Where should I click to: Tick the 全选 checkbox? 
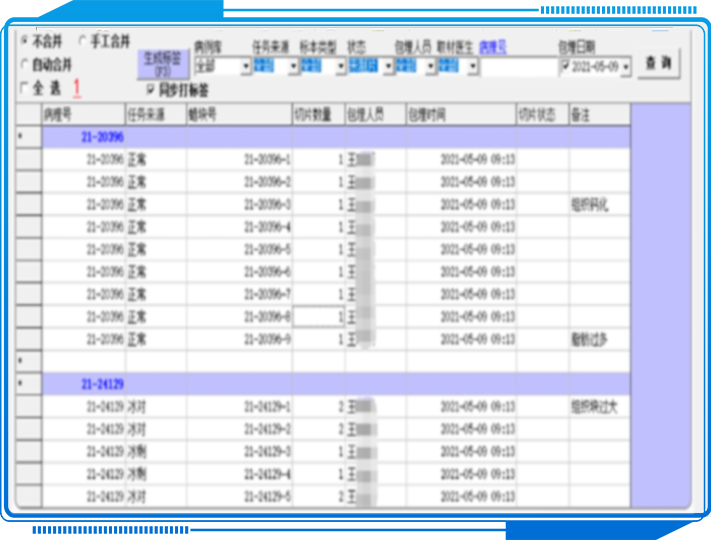point(25,87)
